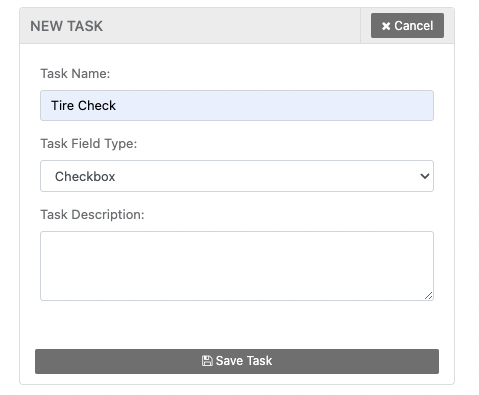Click the Save Task button
The height and width of the screenshot is (395, 479).
237,361
